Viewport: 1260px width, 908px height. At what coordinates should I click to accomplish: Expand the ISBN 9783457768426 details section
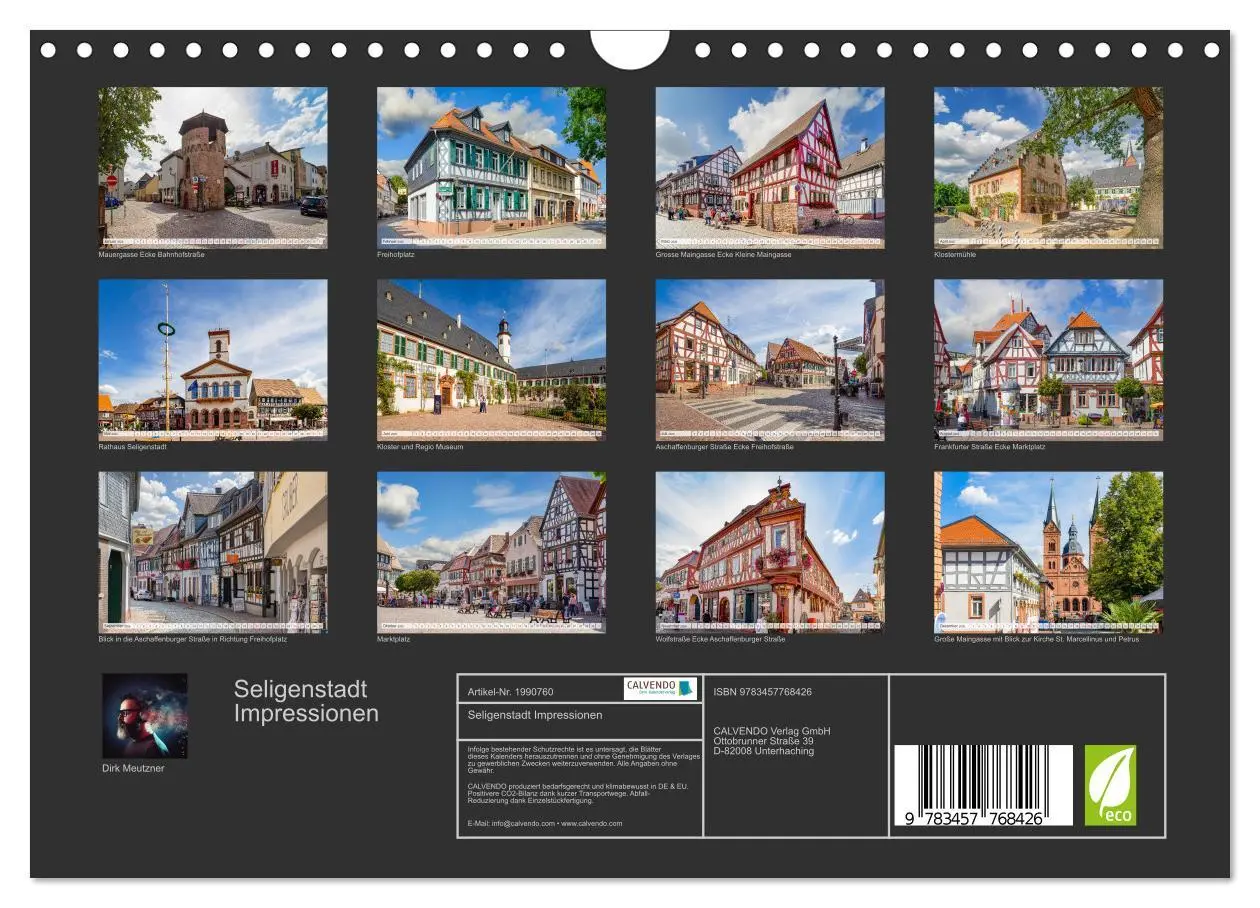coord(760,689)
